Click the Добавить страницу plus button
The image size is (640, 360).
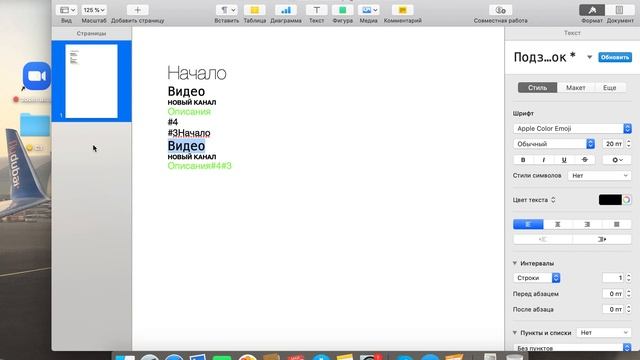tap(138, 10)
